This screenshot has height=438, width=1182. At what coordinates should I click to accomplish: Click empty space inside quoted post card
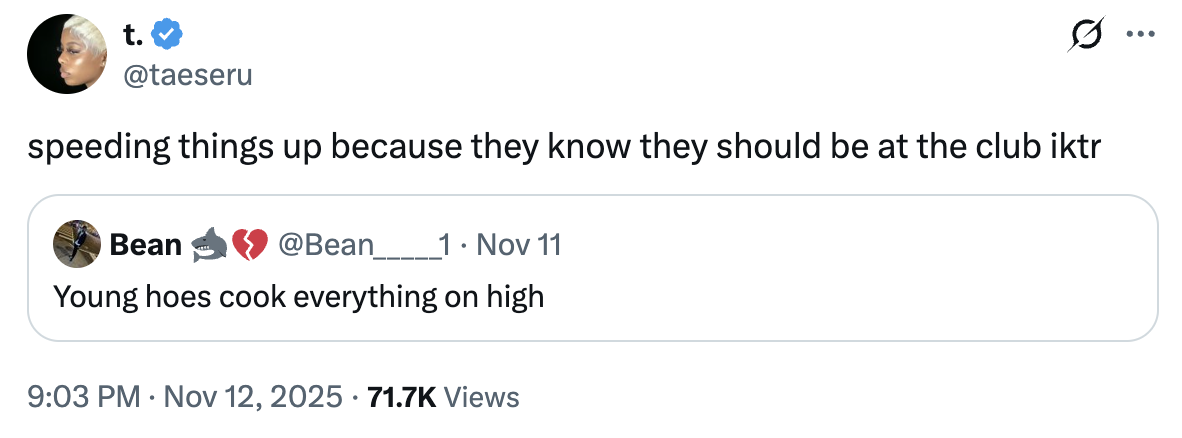pyautogui.click(x=850, y=290)
